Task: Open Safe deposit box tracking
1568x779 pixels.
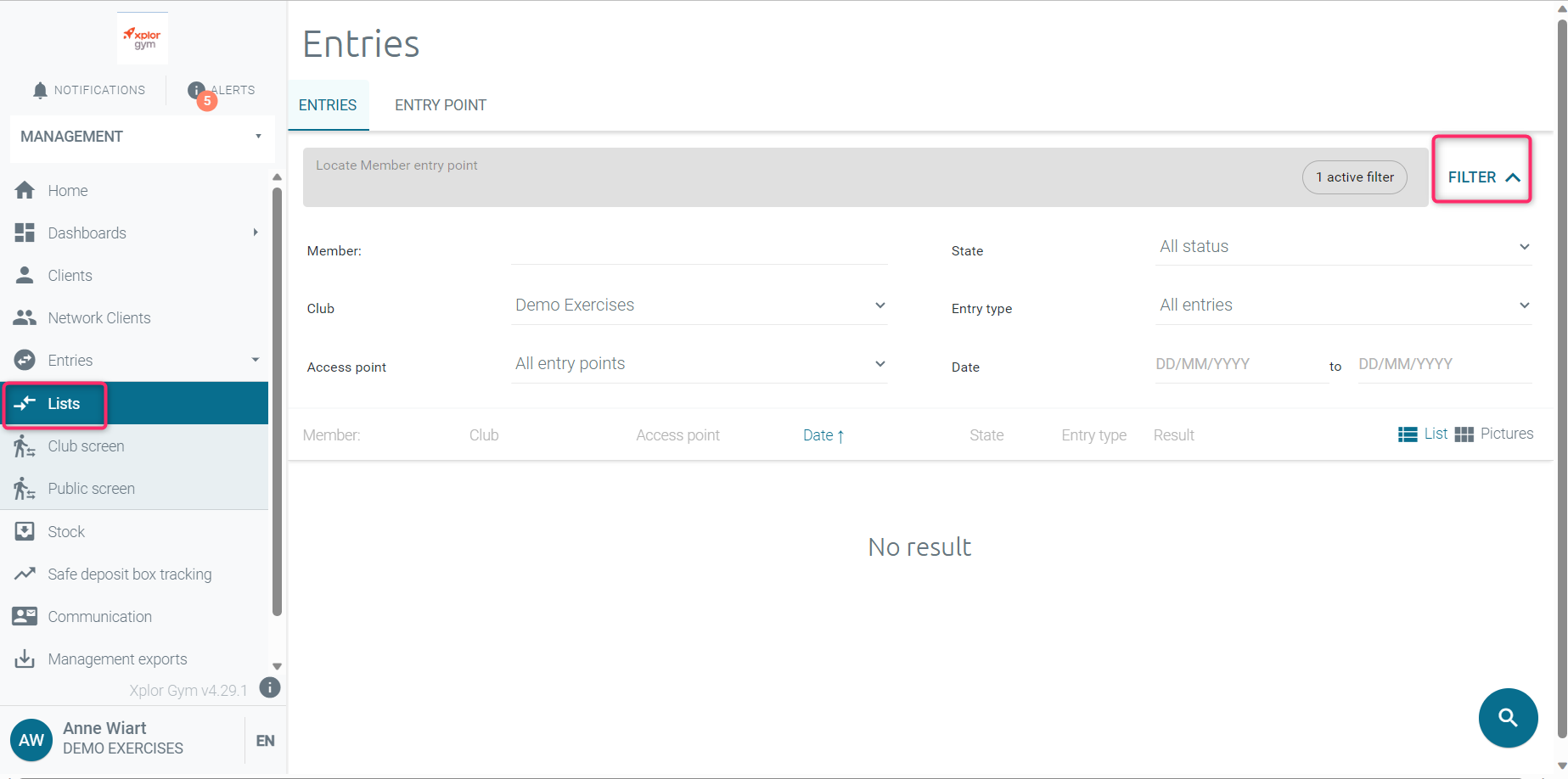Action: tap(129, 574)
